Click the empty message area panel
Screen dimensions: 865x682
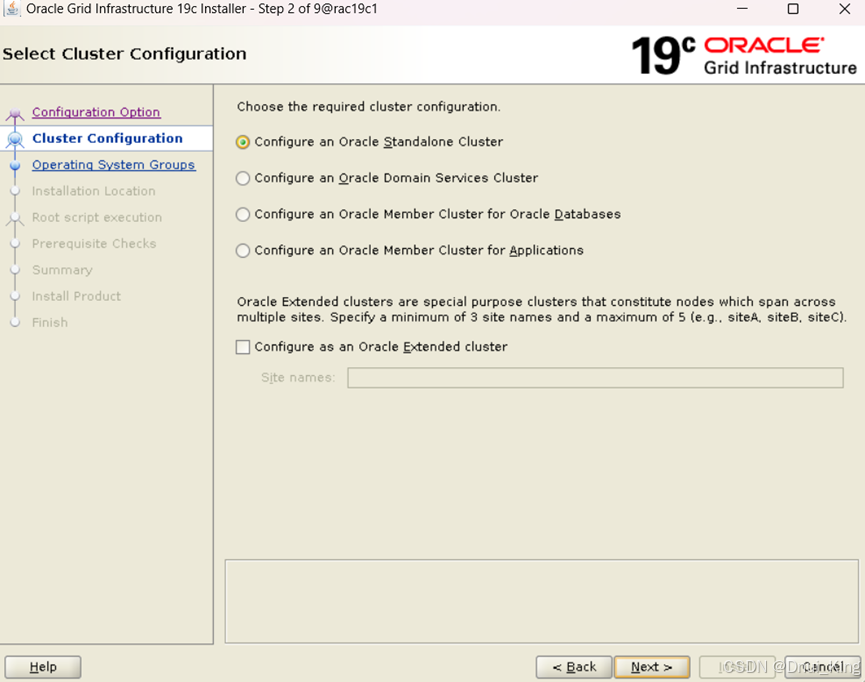pyautogui.click(x=541, y=601)
